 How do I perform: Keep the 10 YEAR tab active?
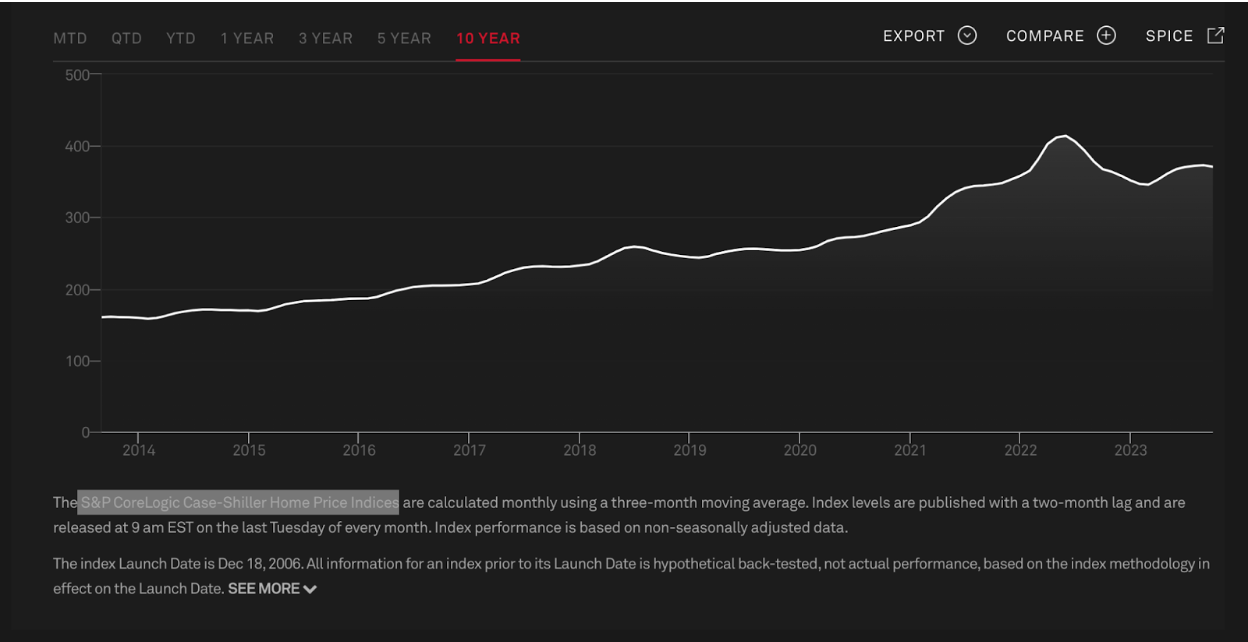point(488,38)
